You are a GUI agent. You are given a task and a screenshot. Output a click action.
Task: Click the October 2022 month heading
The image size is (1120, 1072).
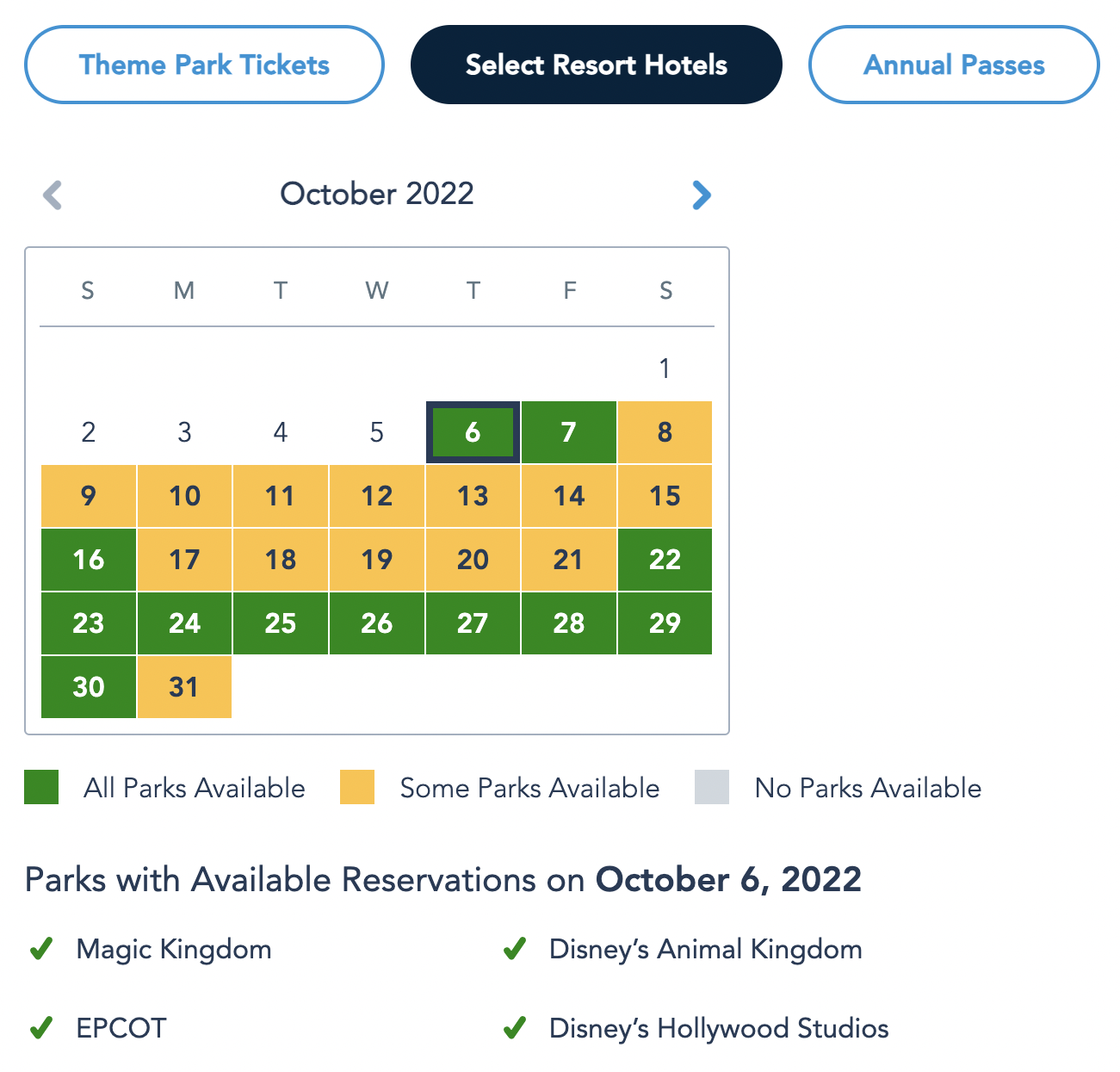377,194
